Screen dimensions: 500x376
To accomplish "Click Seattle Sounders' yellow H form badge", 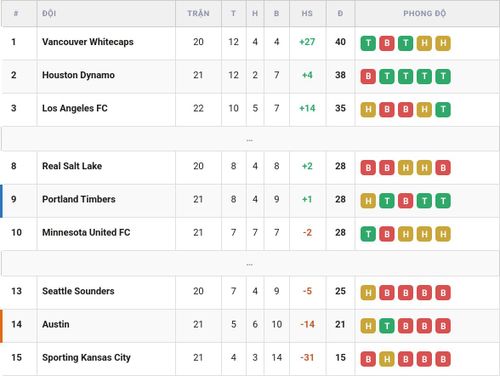I will (368, 292).
